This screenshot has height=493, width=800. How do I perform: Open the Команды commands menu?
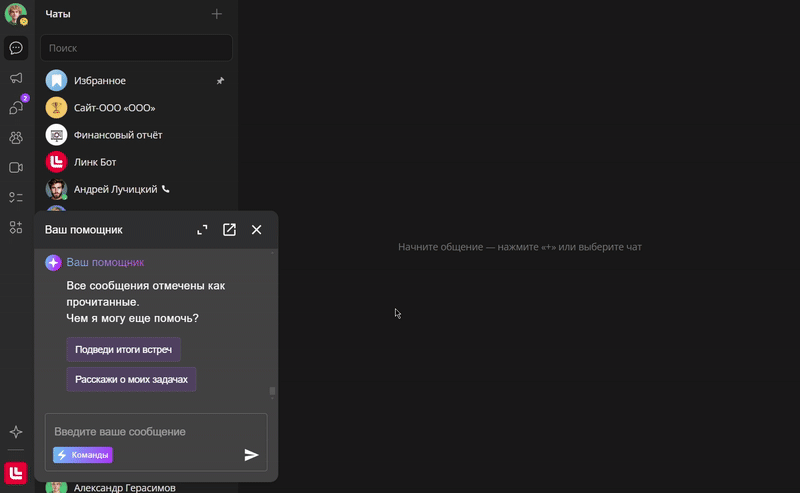coord(83,455)
